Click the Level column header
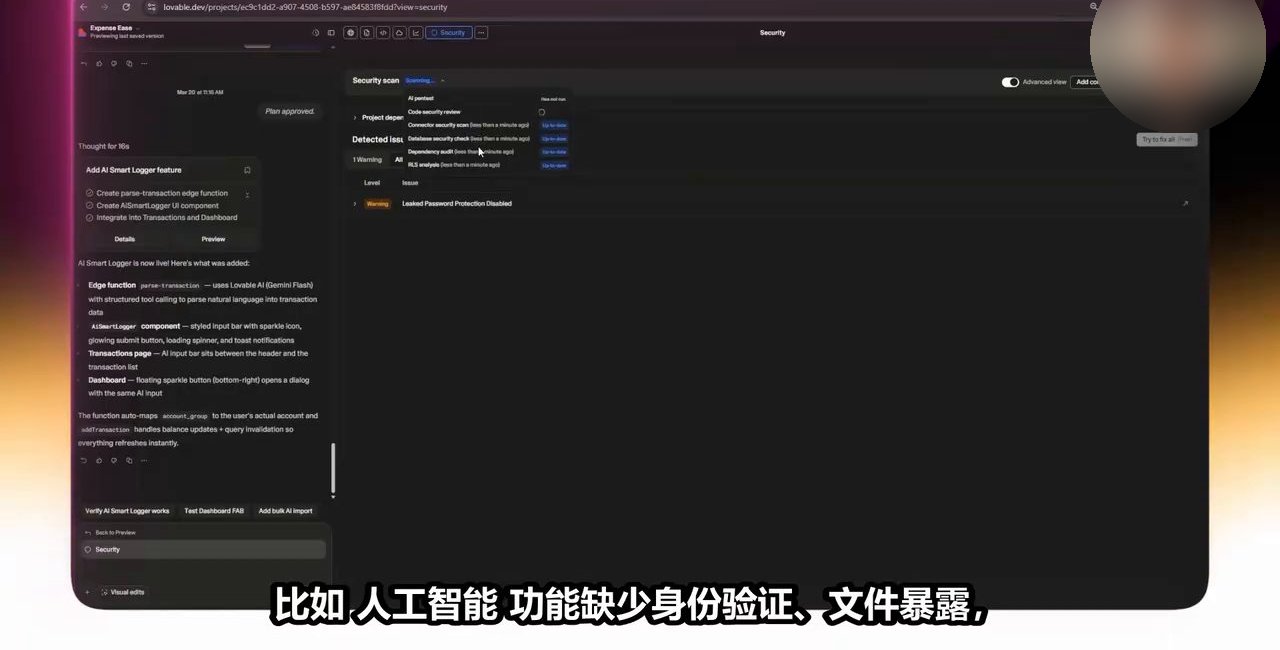This screenshot has width=1280, height=650. [372, 183]
